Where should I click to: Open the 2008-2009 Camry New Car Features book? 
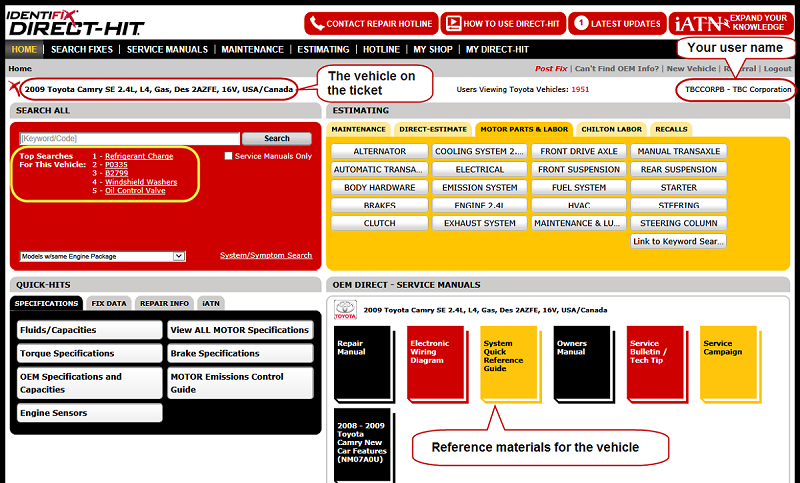pyautogui.click(x=365, y=445)
